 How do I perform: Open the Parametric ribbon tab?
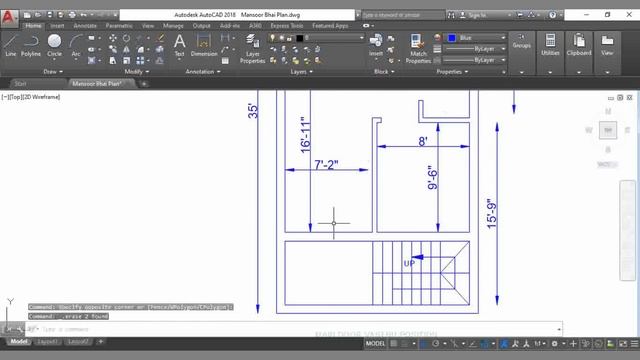119,26
